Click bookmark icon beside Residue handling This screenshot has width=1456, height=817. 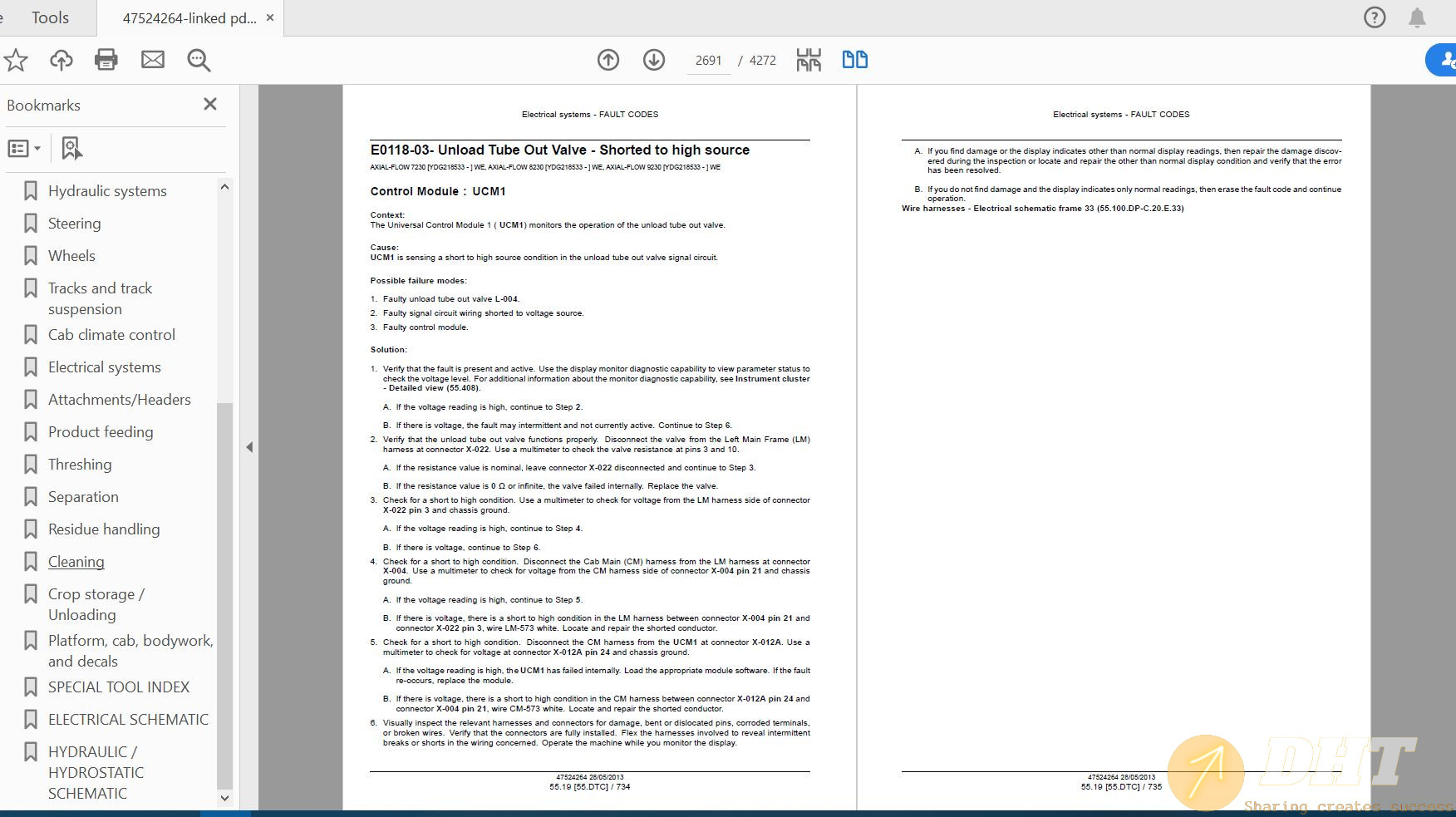(31, 529)
